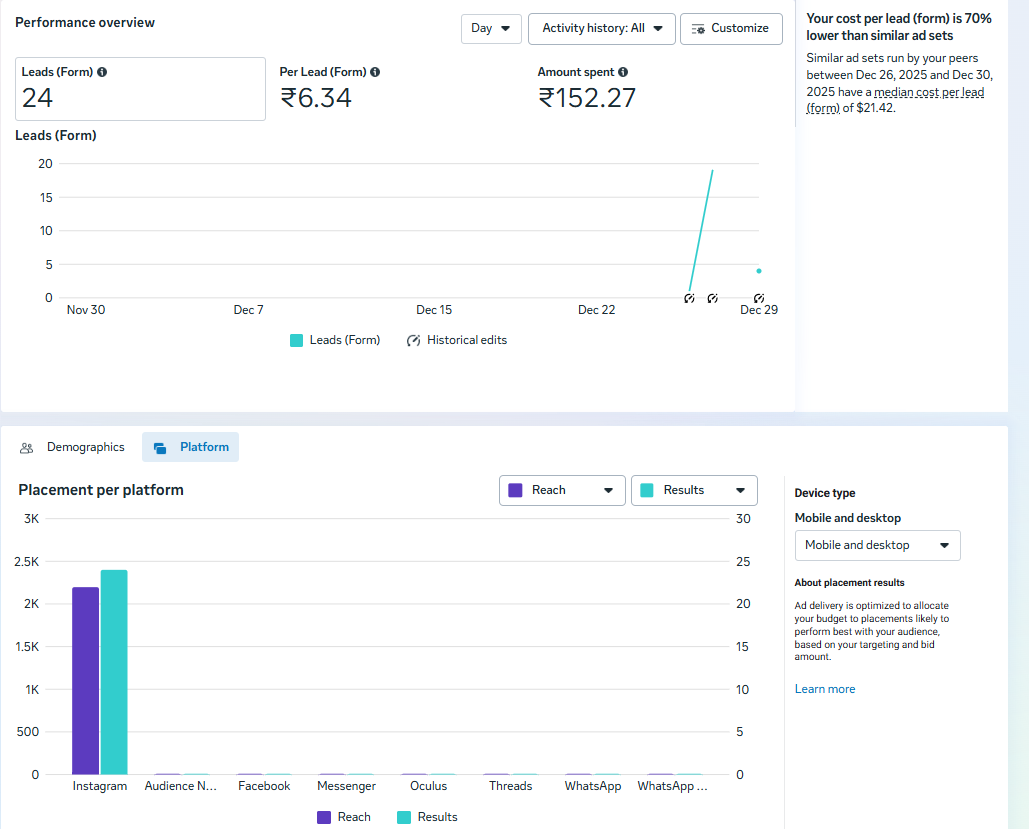Open the Day time granularity dropdown
Image resolution: width=1029 pixels, height=829 pixels.
pyautogui.click(x=491, y=29)
